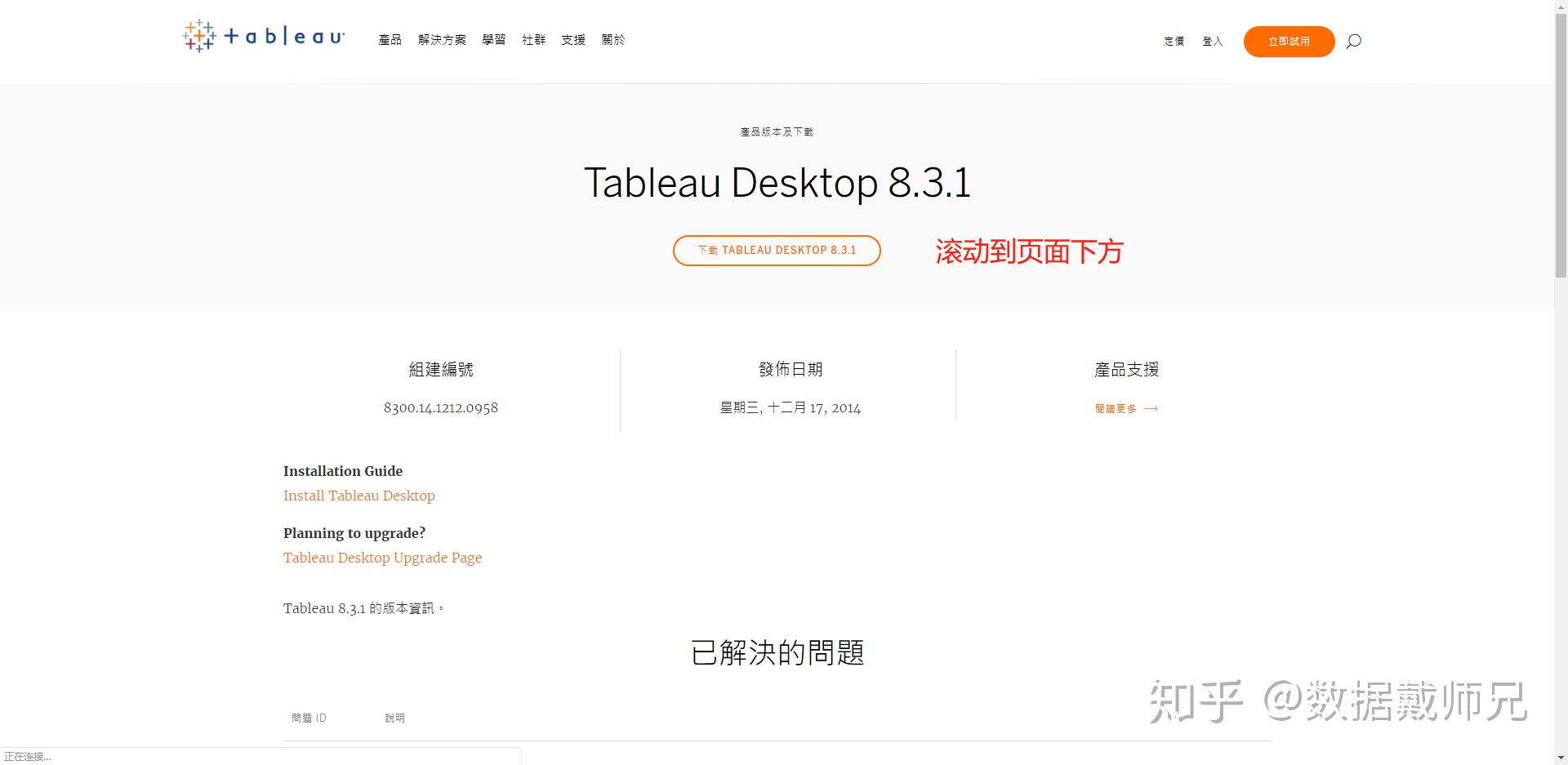
Task: Open the 支援 menu
Action: (x=573, y=40)
